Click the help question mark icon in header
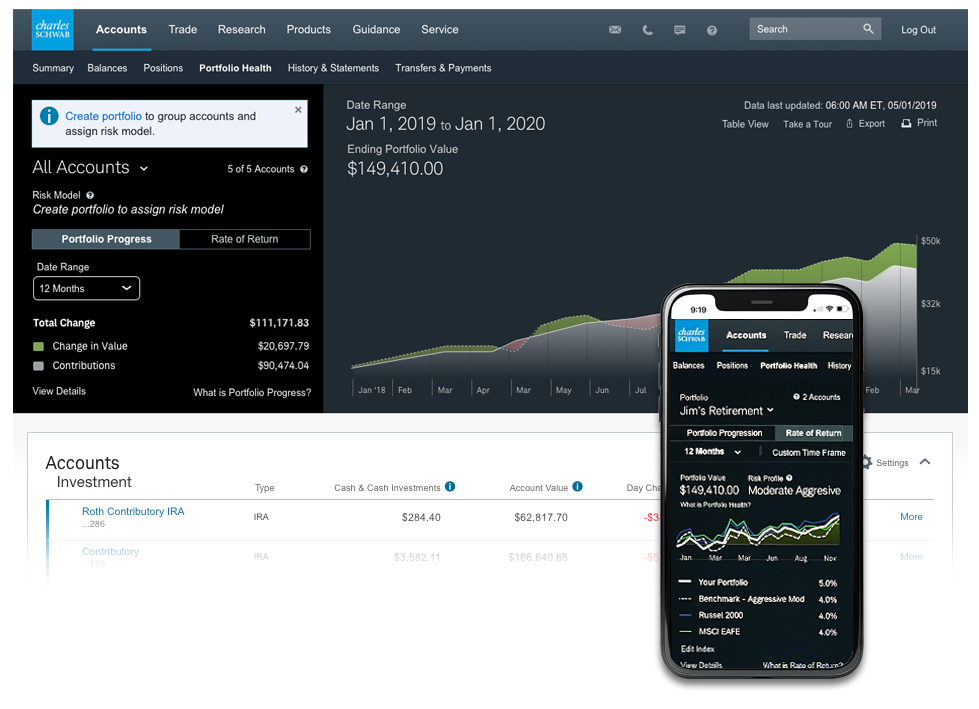 [x=712, y=30]
